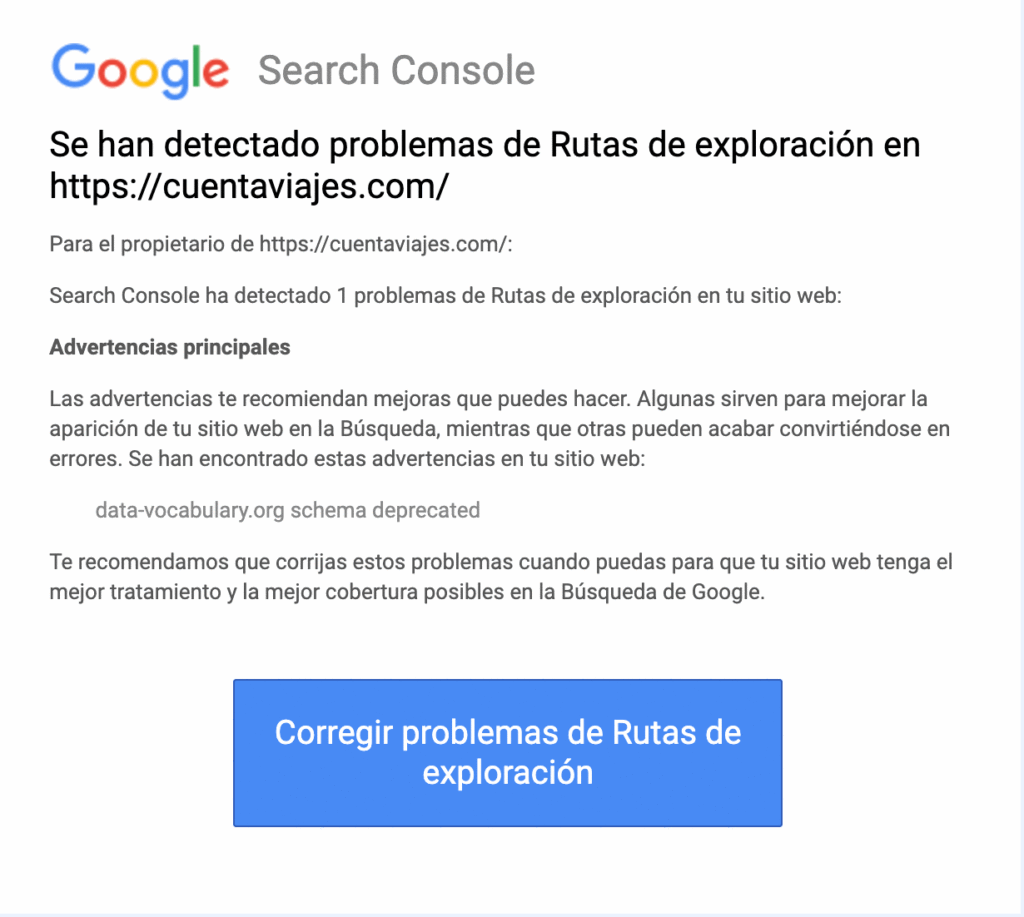
Task: Click the words Búsqueda de Google in the last paragraph
Action: [662, 592]
